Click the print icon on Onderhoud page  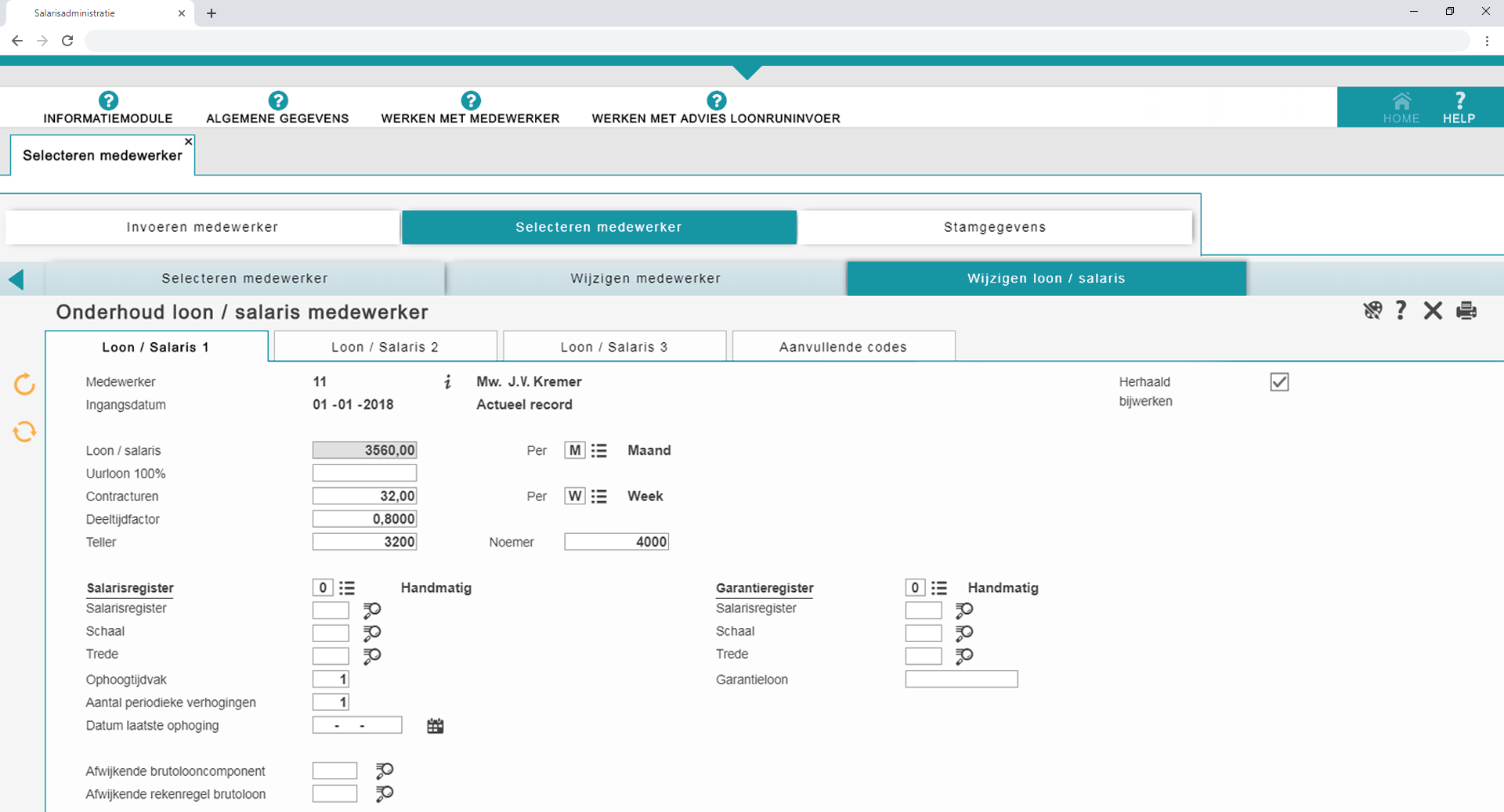pyautogui.click(x=1466, y=311)
